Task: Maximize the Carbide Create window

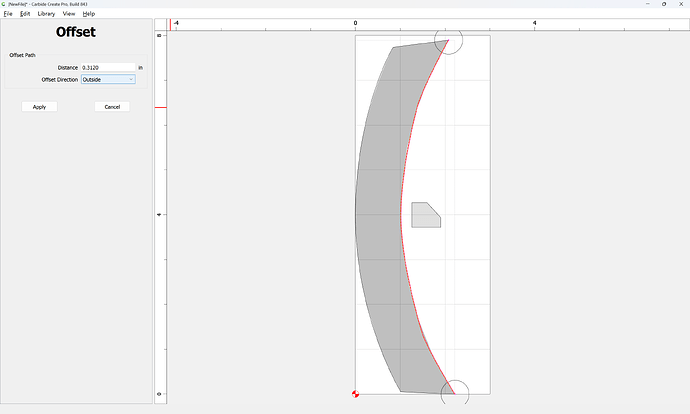Action: click(x=664, y=4)
